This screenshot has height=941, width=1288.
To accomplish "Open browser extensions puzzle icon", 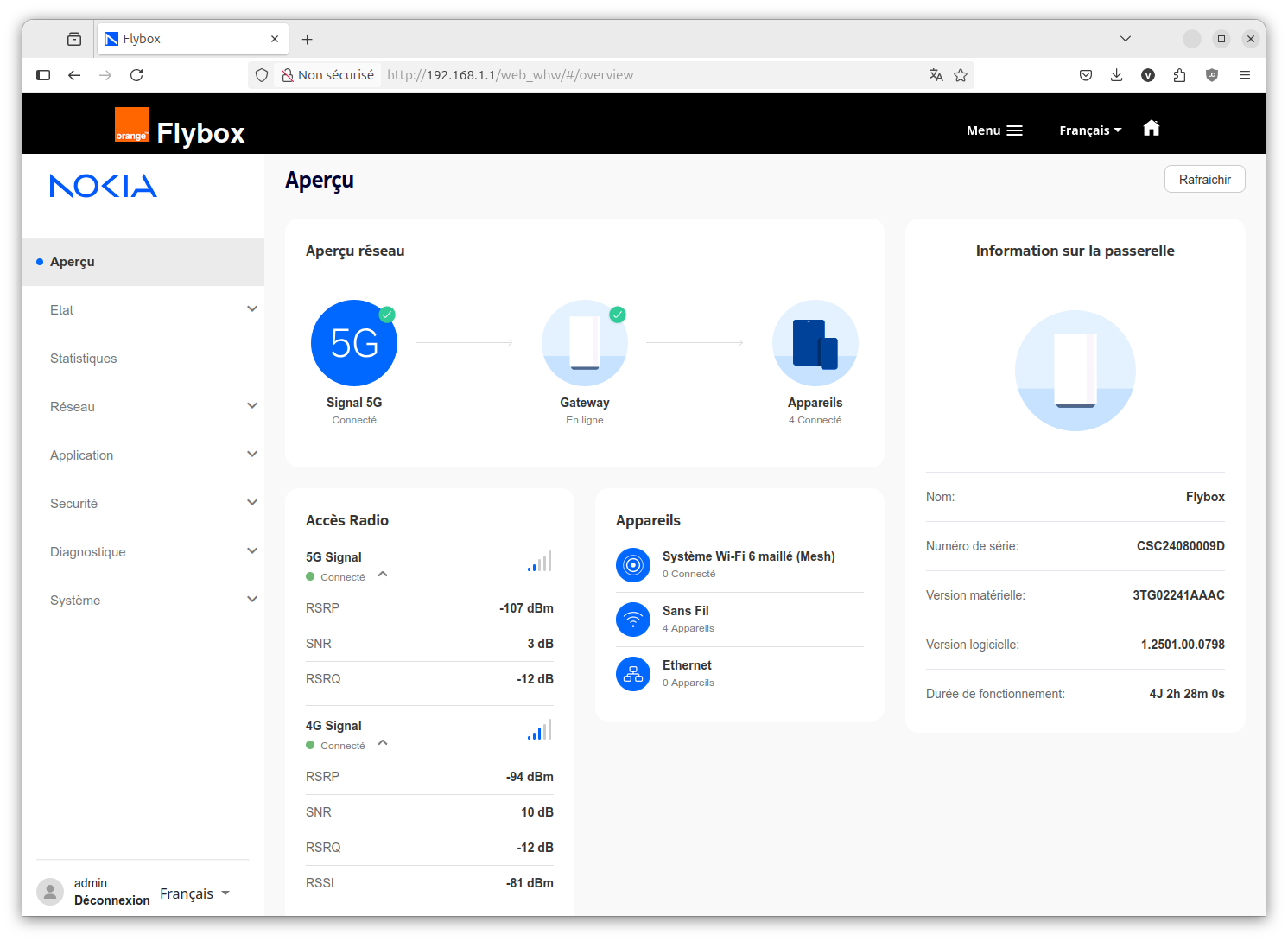I will click(x=1179, y=75).
